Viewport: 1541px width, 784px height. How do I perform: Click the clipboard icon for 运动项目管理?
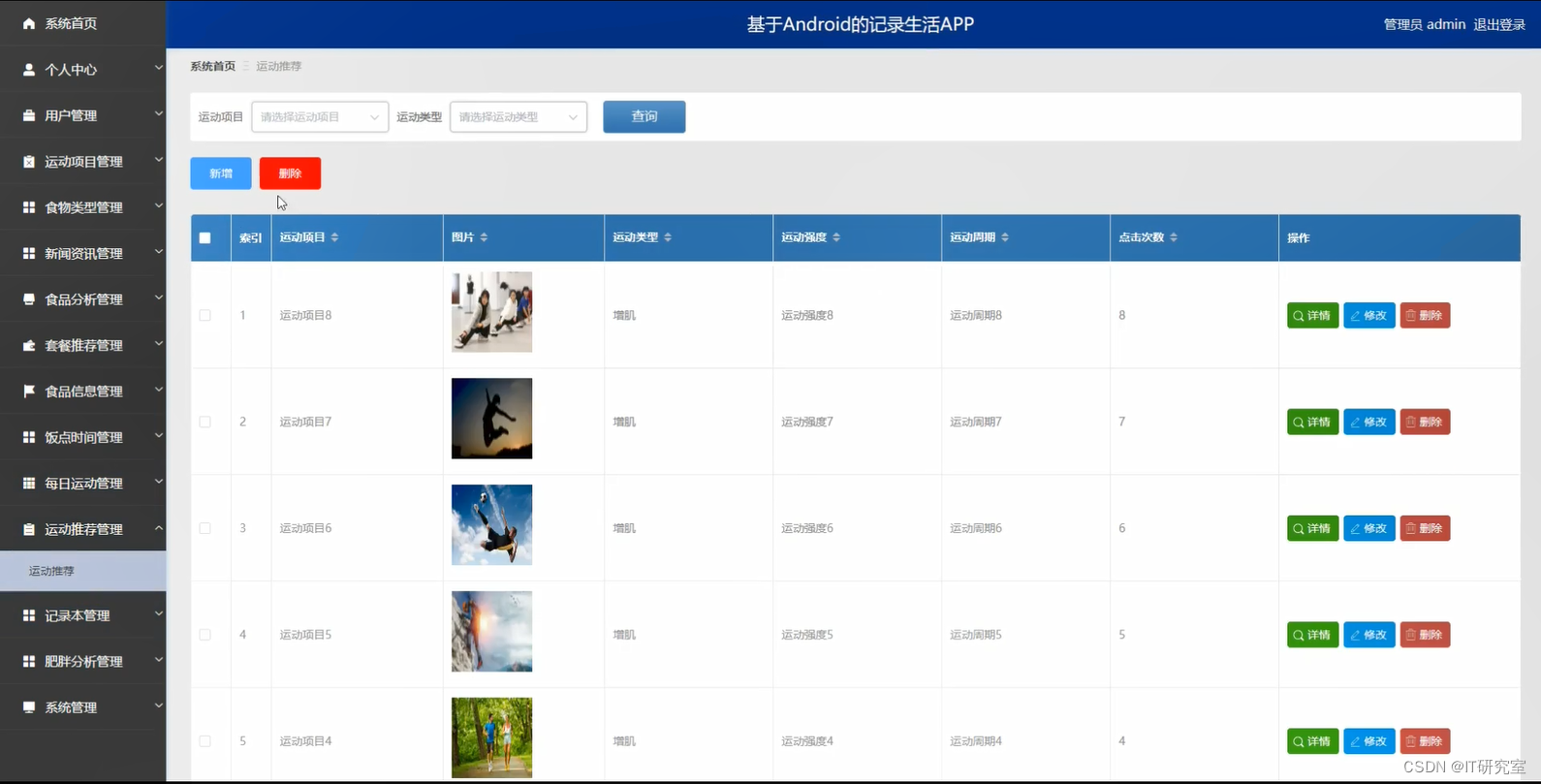[x=29, y=162]
